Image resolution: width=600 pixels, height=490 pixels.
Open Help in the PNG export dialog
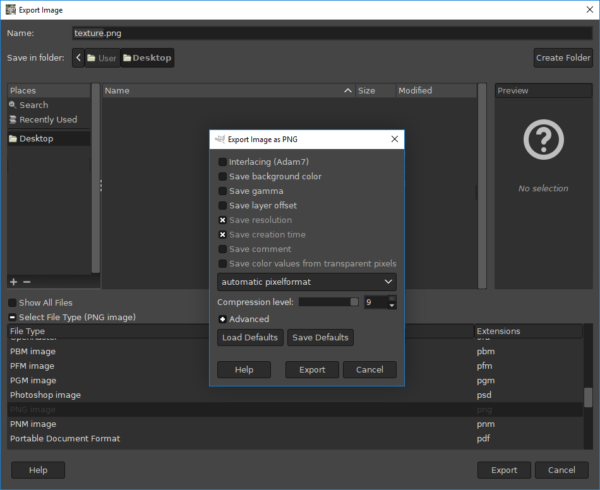(x=244, y=370)
